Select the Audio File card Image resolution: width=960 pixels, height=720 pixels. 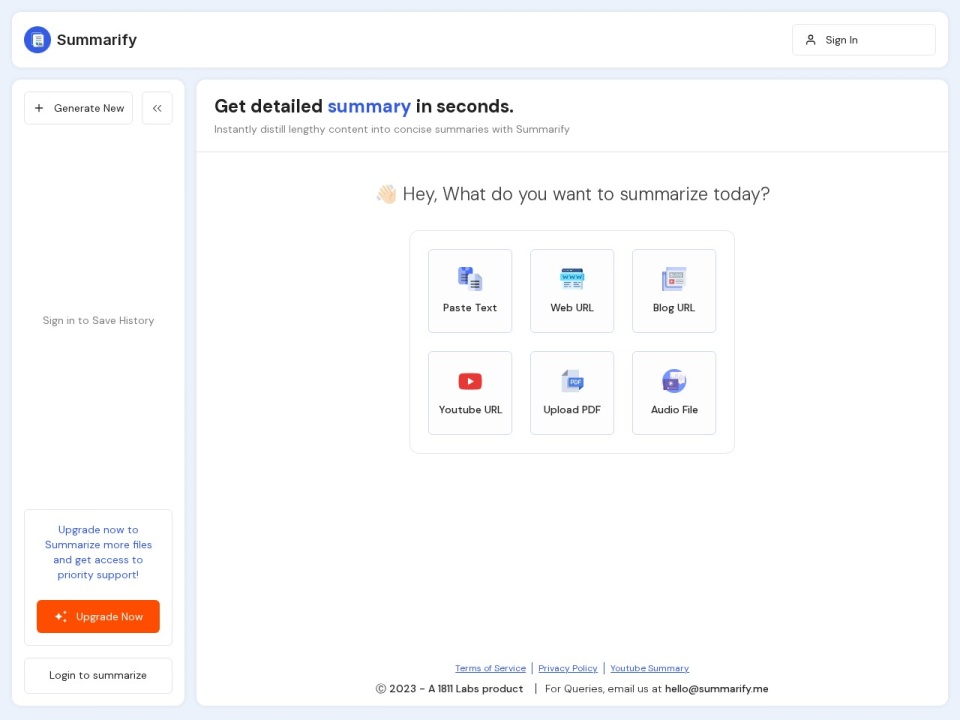tap(673, 393)
